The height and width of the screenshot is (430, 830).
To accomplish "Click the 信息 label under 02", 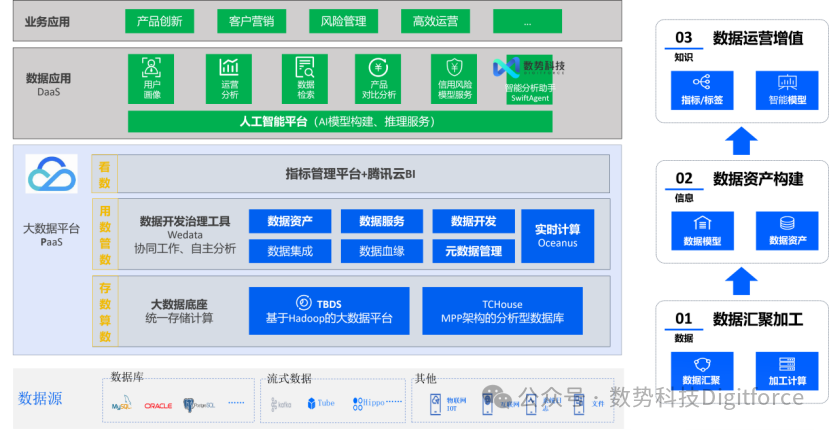I will (x=684, y=198).
